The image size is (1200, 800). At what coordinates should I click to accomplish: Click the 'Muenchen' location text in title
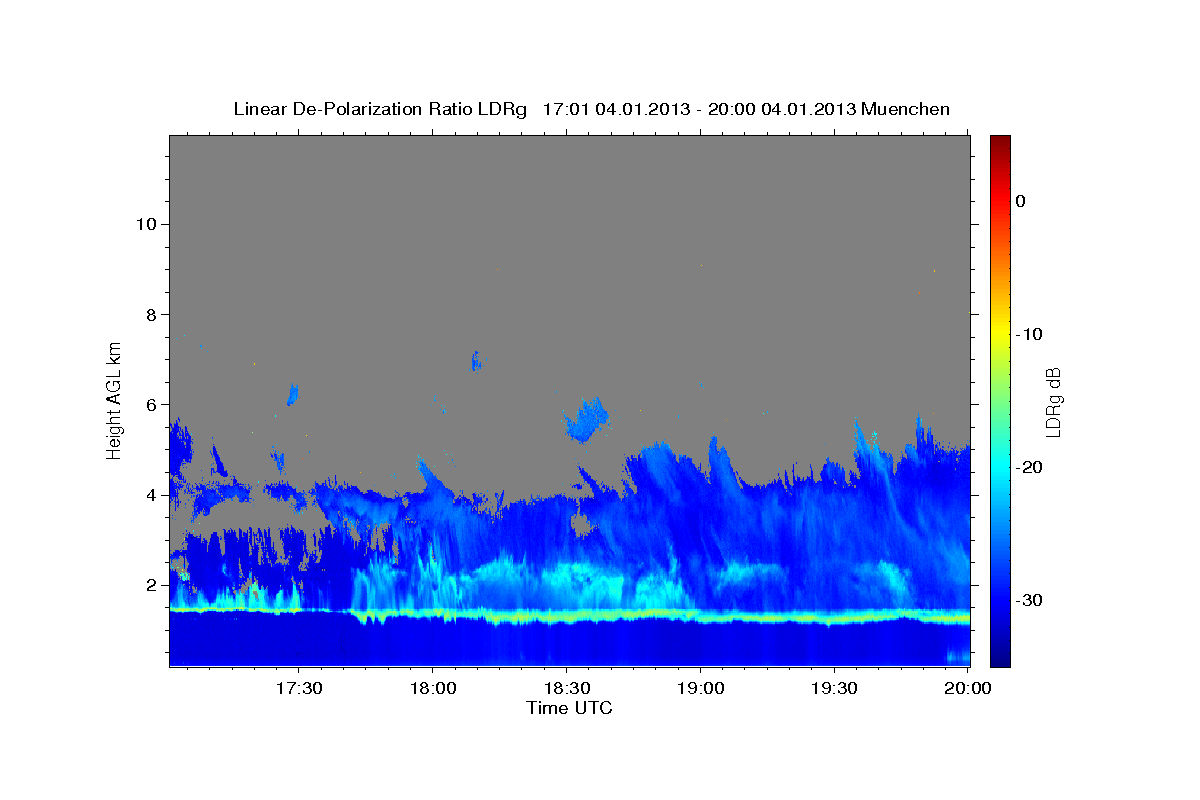[907, 109]
